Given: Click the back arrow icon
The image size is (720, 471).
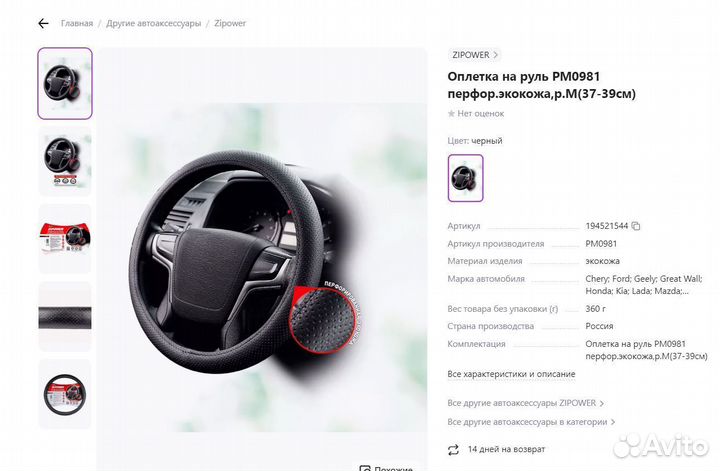Looking at the screenshot, I should (43, 23).
